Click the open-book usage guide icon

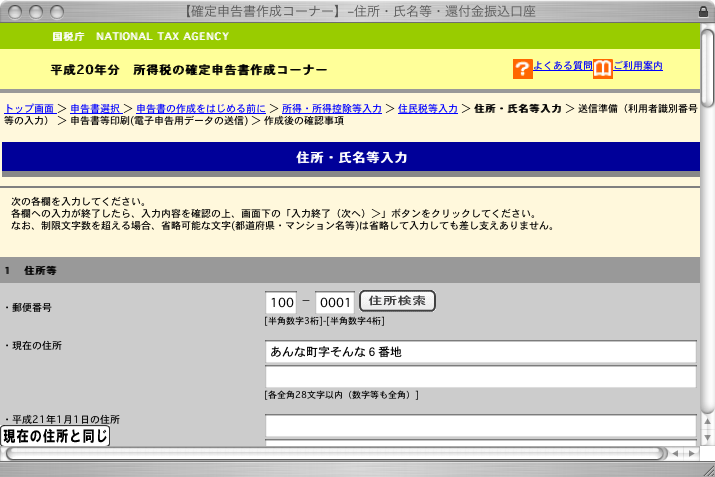point(602,69)
